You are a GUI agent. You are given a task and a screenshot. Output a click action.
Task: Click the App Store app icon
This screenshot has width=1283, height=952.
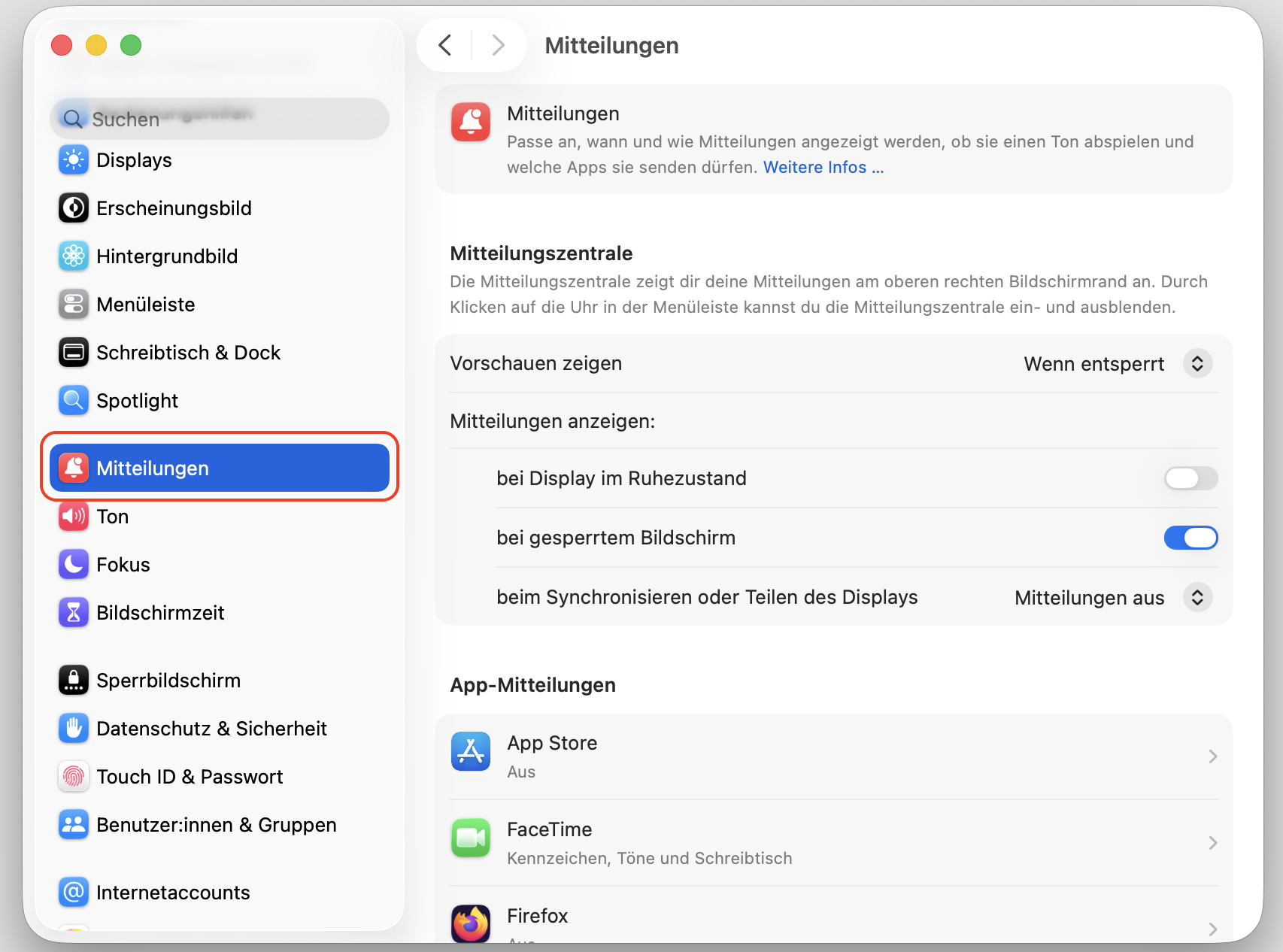pyautogui.click(x=471, y=752)
